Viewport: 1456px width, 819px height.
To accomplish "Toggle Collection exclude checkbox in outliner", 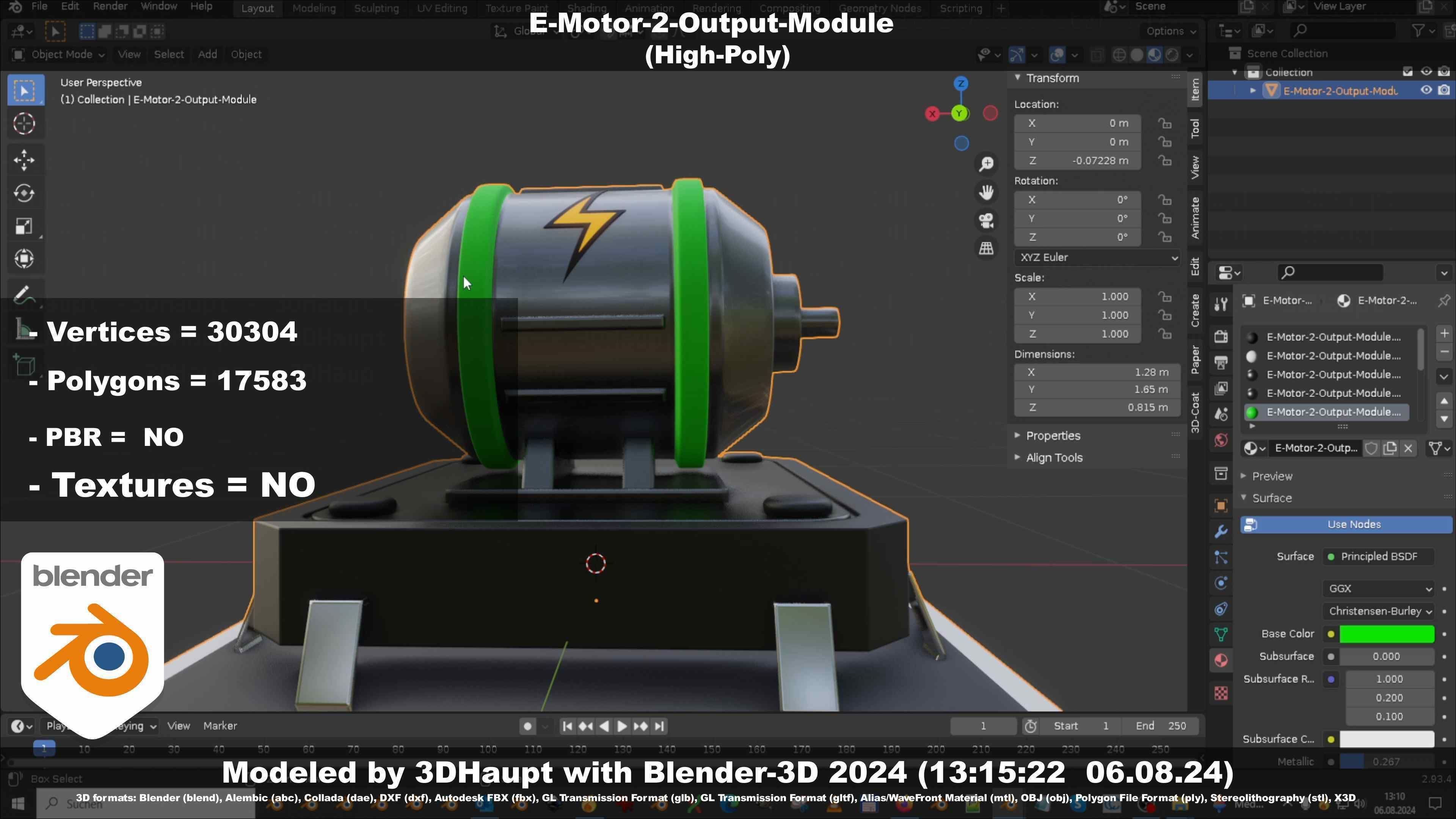I will click(1407, 72).
